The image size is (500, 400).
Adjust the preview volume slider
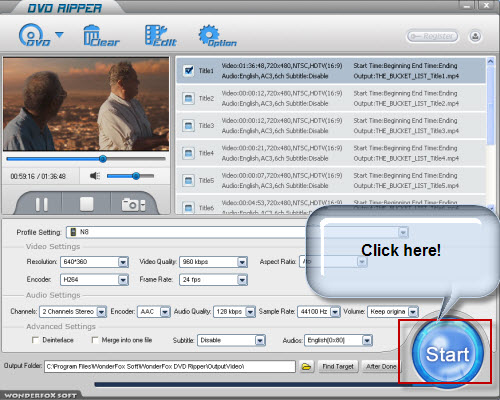pyautogui.click(x=130, y=176)
